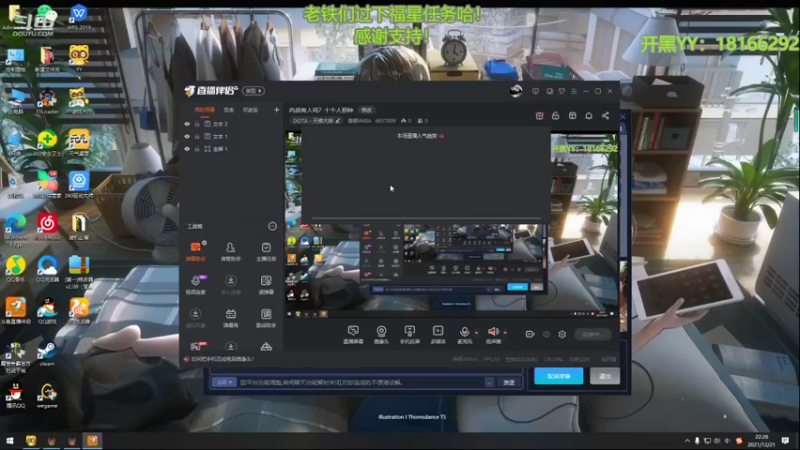Click the share icon in stream header
800x450 pixels.
(x=605, y=116)
